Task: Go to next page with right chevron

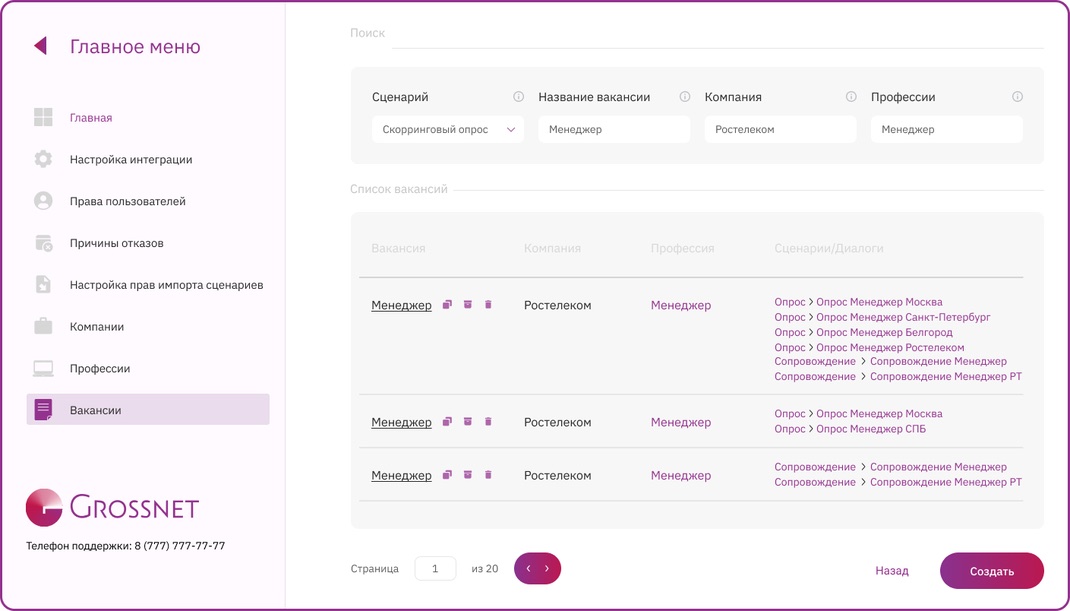Action: [547, 569]
